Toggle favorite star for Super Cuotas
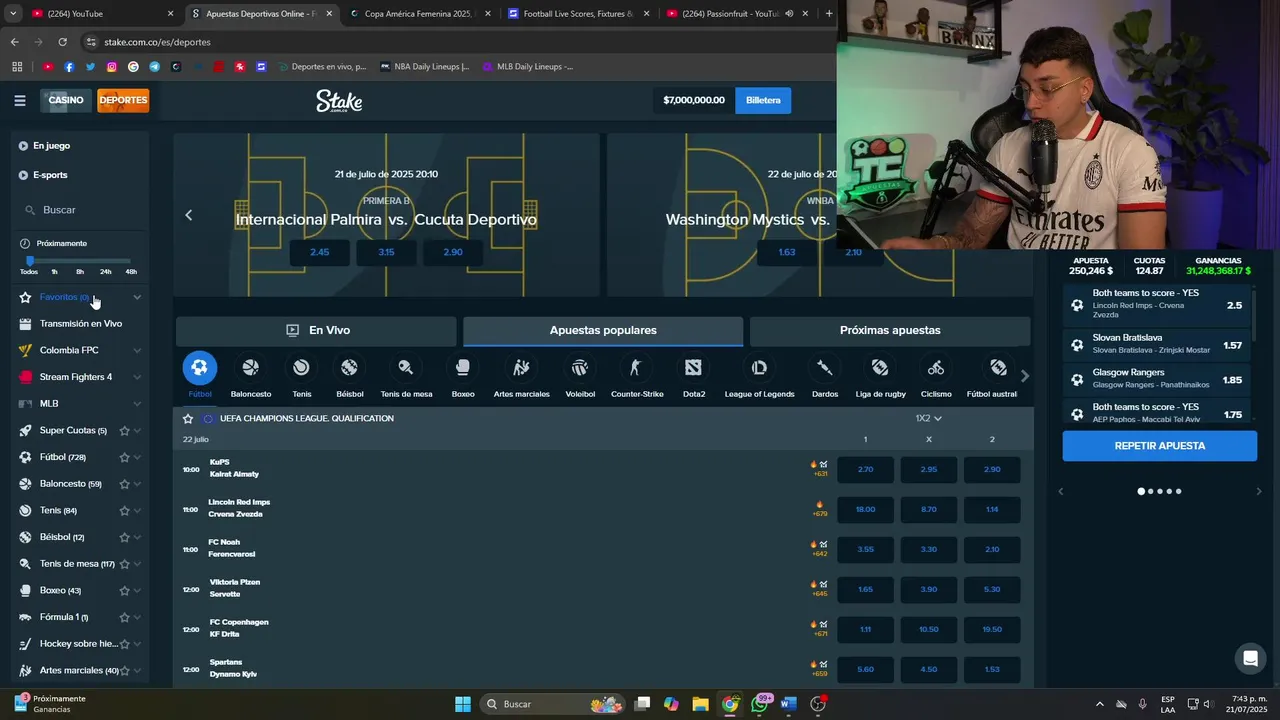 [124, 431]
